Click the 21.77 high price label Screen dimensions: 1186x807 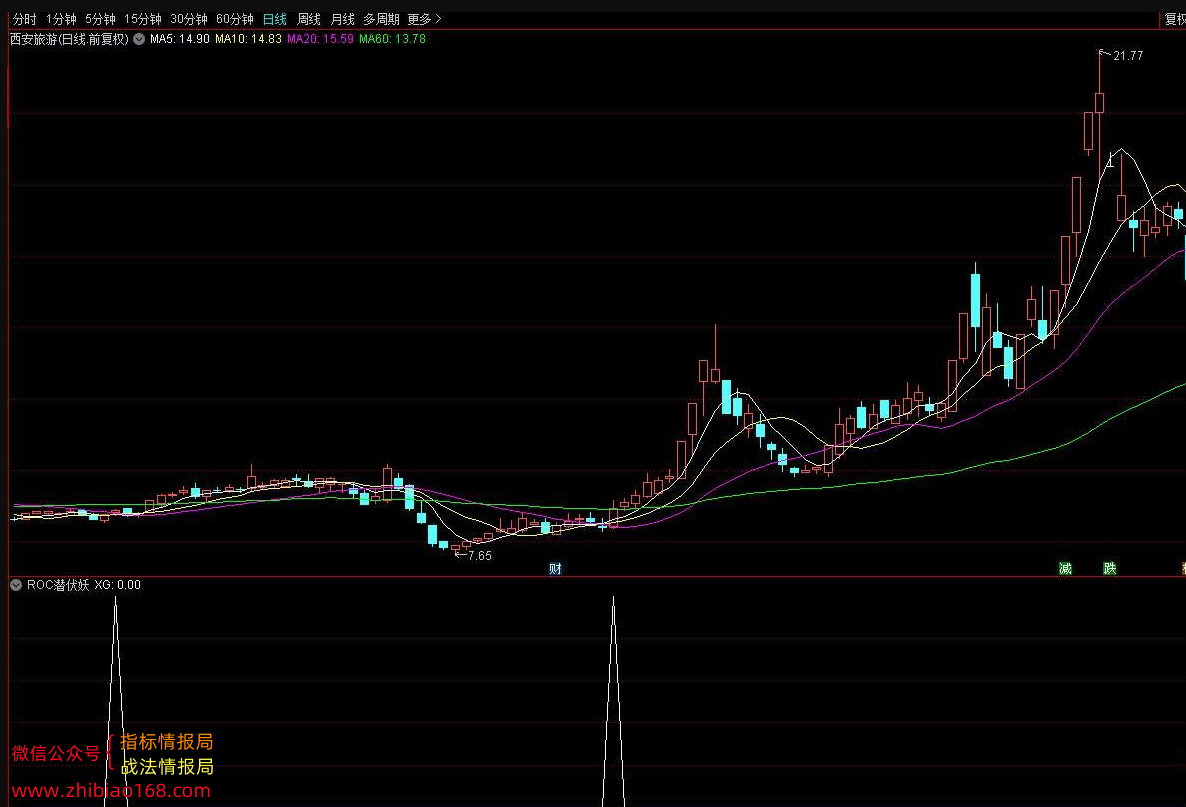click(1128, 55)
